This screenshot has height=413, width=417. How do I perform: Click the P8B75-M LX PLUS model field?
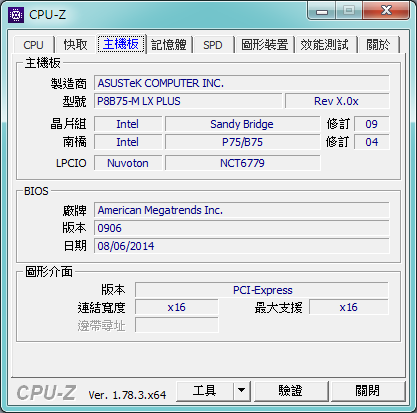(188, 101)
